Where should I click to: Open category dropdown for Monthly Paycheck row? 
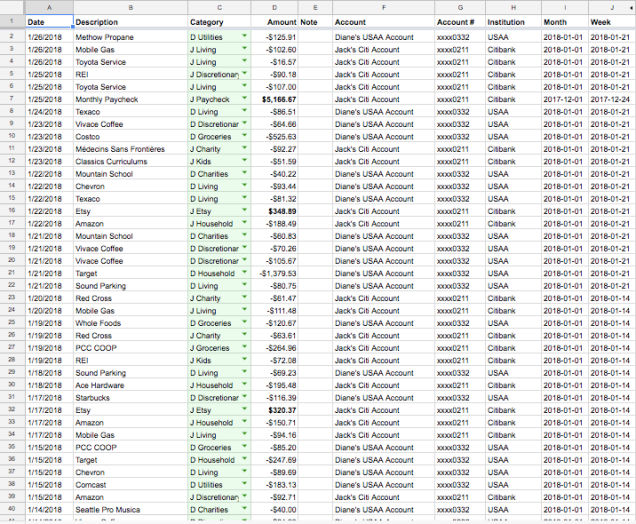tap(244, 98)
